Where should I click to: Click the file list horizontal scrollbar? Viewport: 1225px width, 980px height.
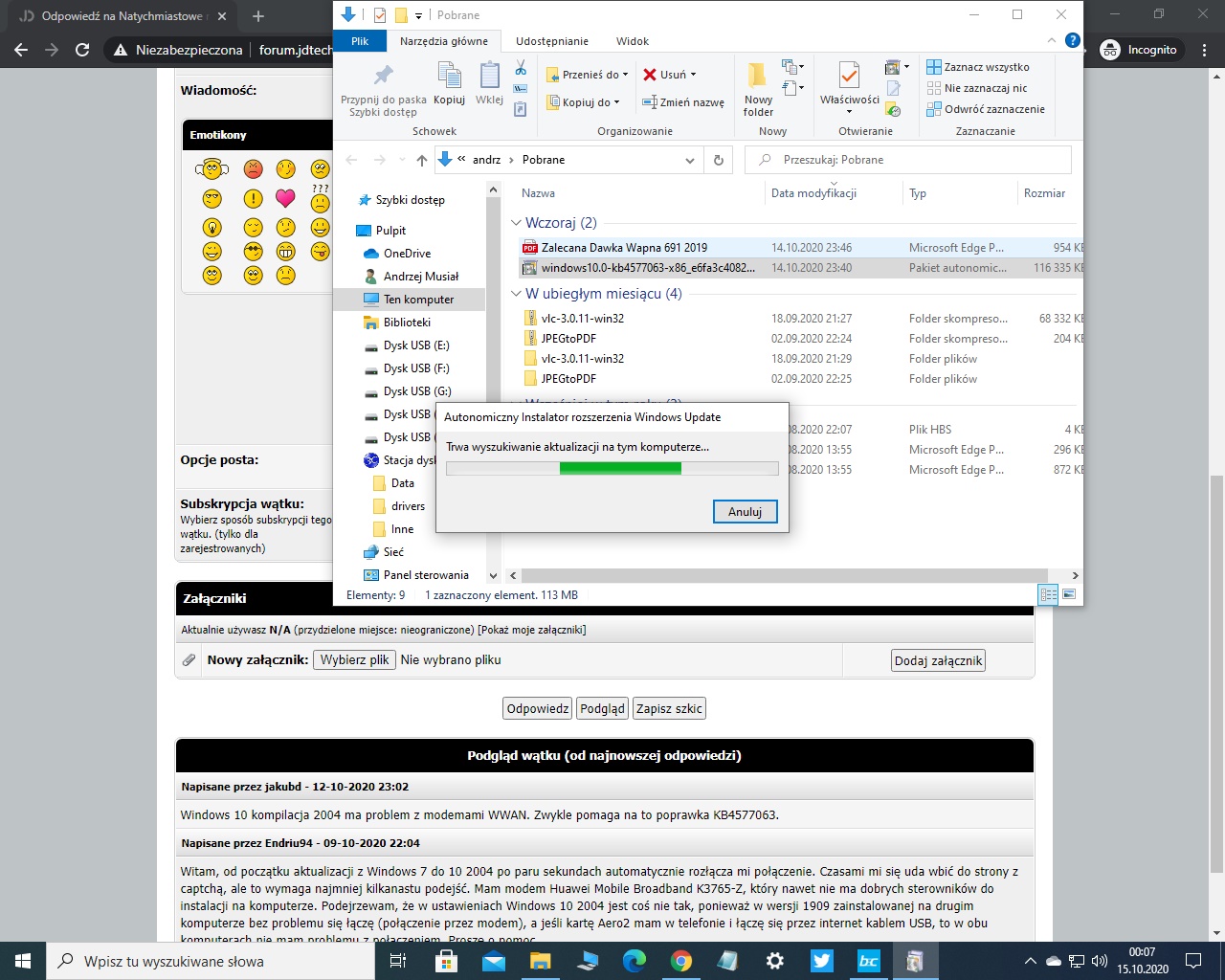[785, 575]
